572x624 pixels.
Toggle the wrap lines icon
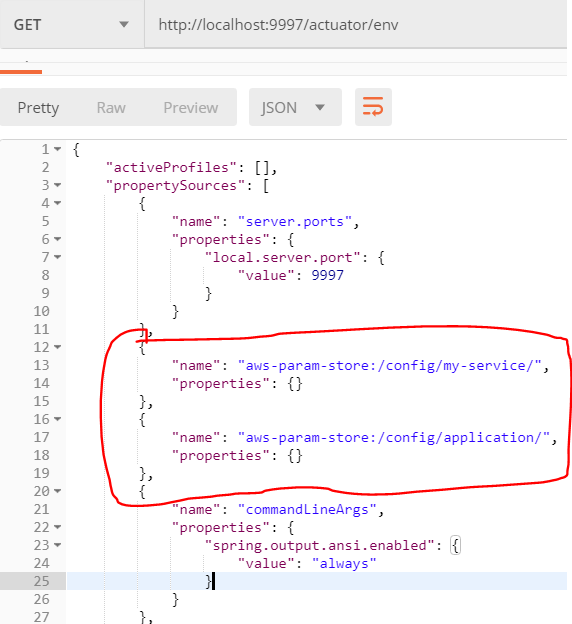coord(373,107)
